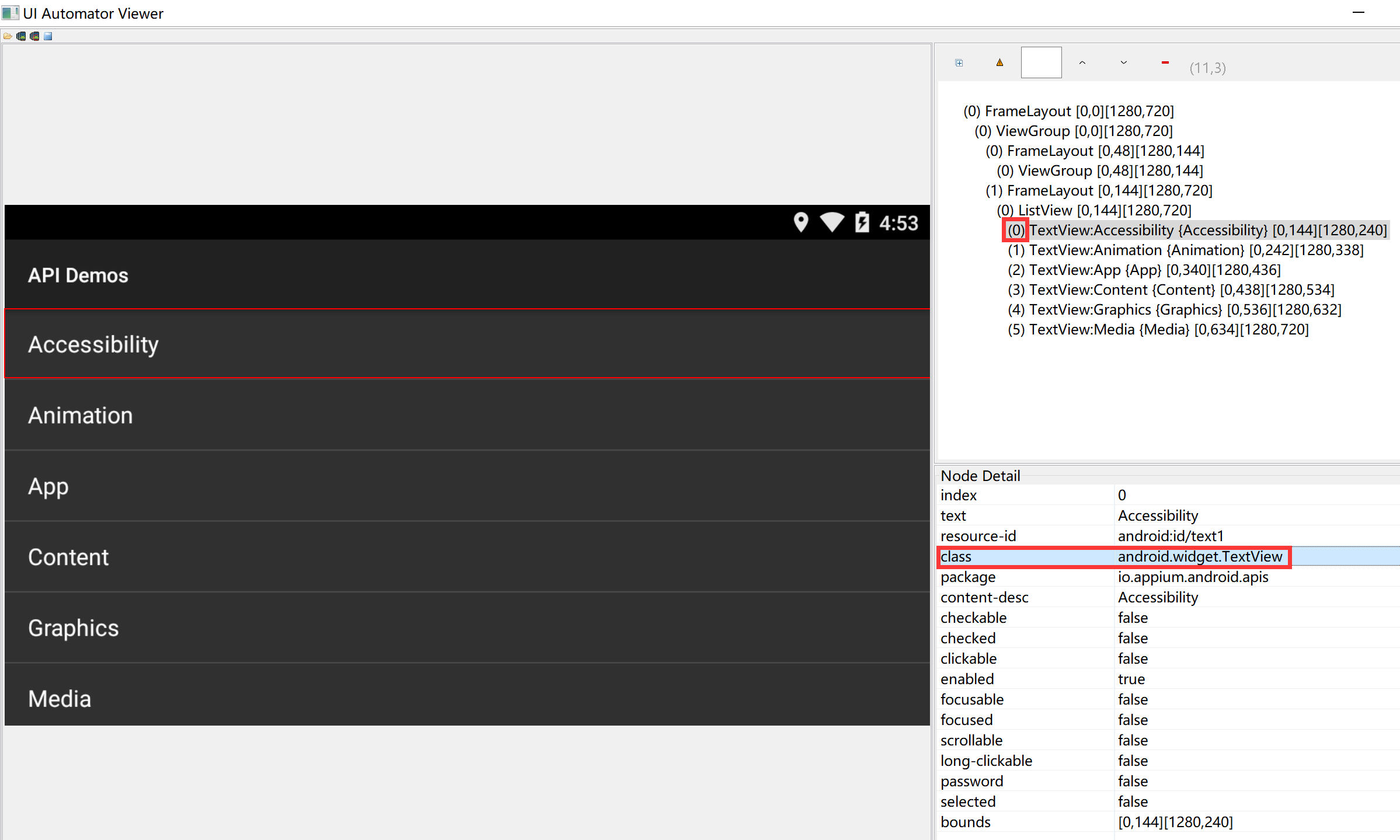Viewport: 1400px width, 840px height.
Task: Select the root FrameLayout node
Action: pos(1068,111)
